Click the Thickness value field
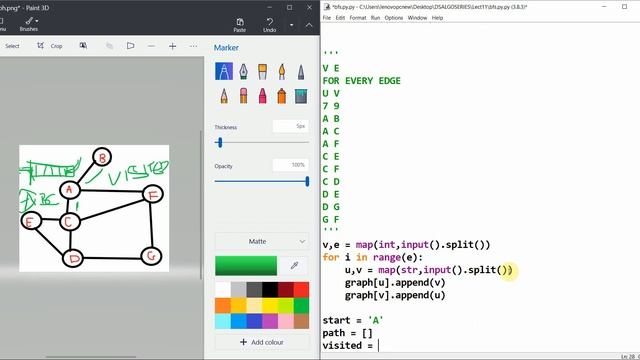 coord(290,126)
